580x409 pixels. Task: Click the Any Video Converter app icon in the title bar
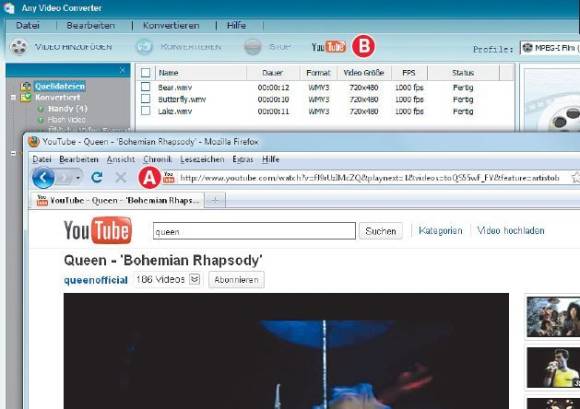(9, 8)
